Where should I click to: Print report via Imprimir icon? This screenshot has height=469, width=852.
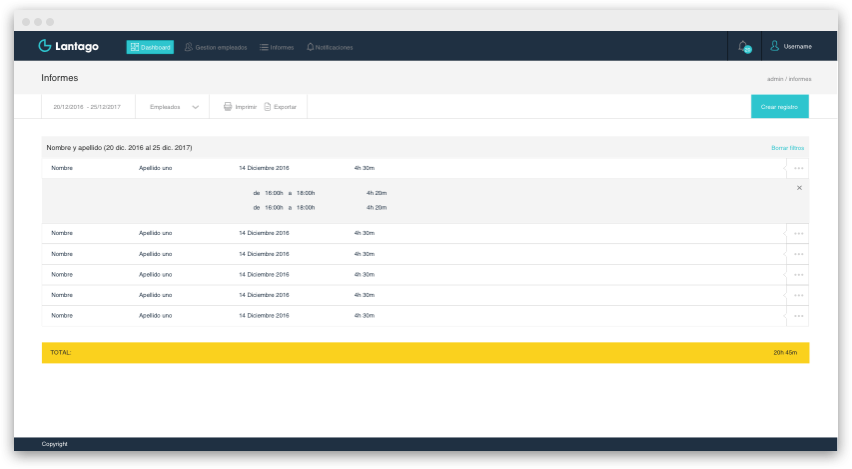click(x=228, y=106)
